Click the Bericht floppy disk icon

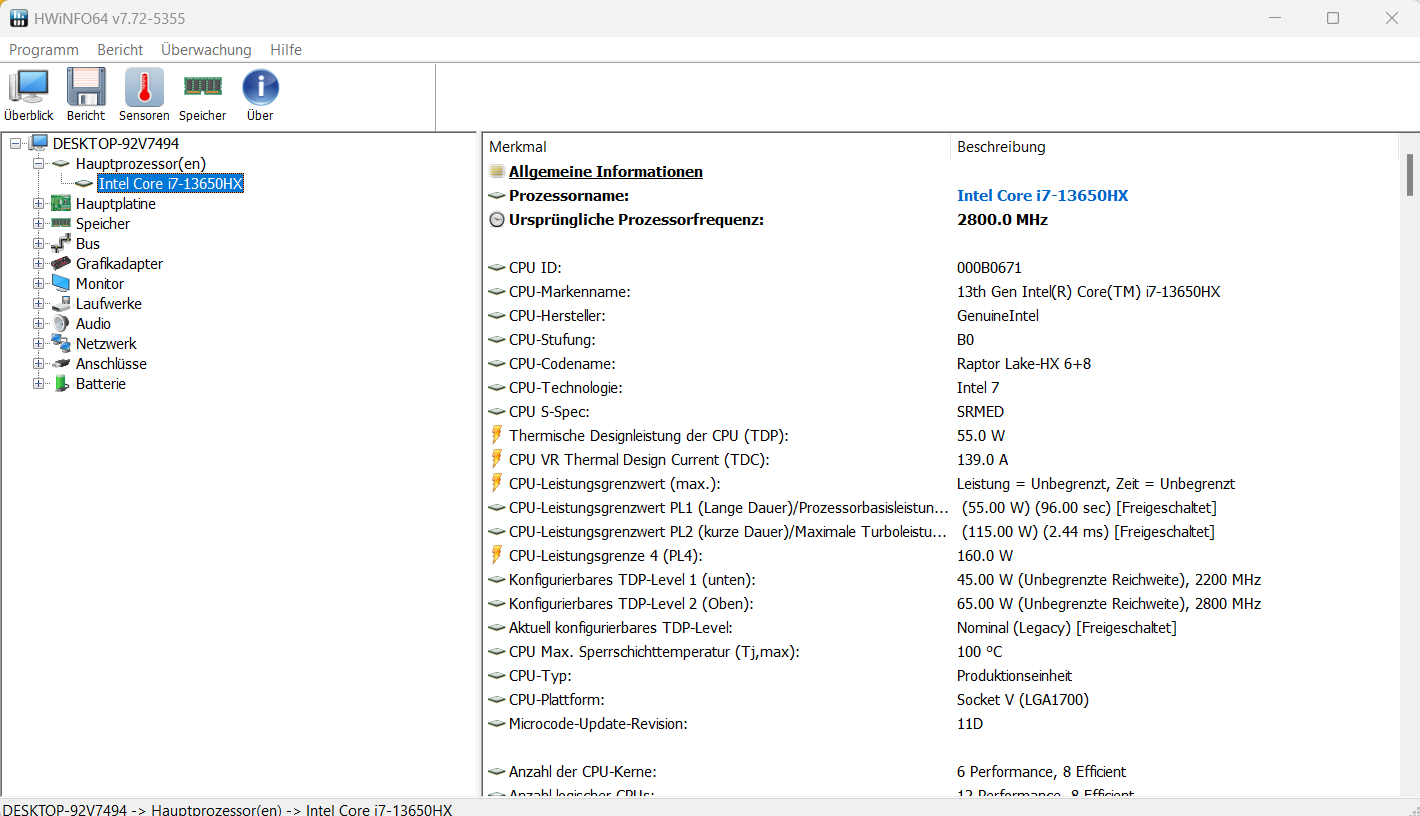[x=86, y=88]
